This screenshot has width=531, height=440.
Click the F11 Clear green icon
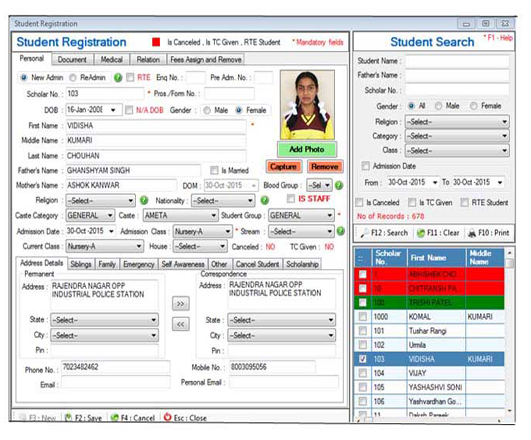coord(421,233)
